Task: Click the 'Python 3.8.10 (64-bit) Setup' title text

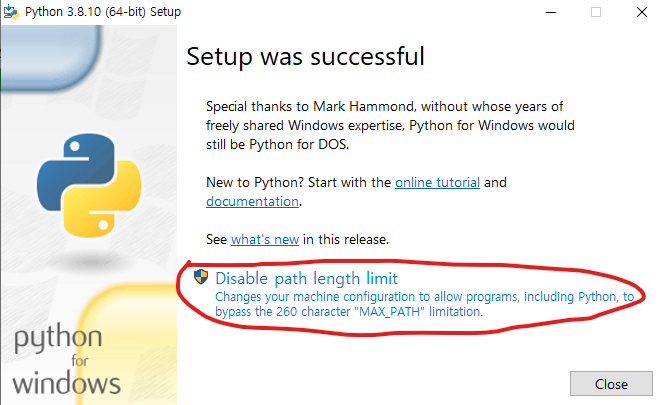Action: pyautogui.click(x=103, y=12)
